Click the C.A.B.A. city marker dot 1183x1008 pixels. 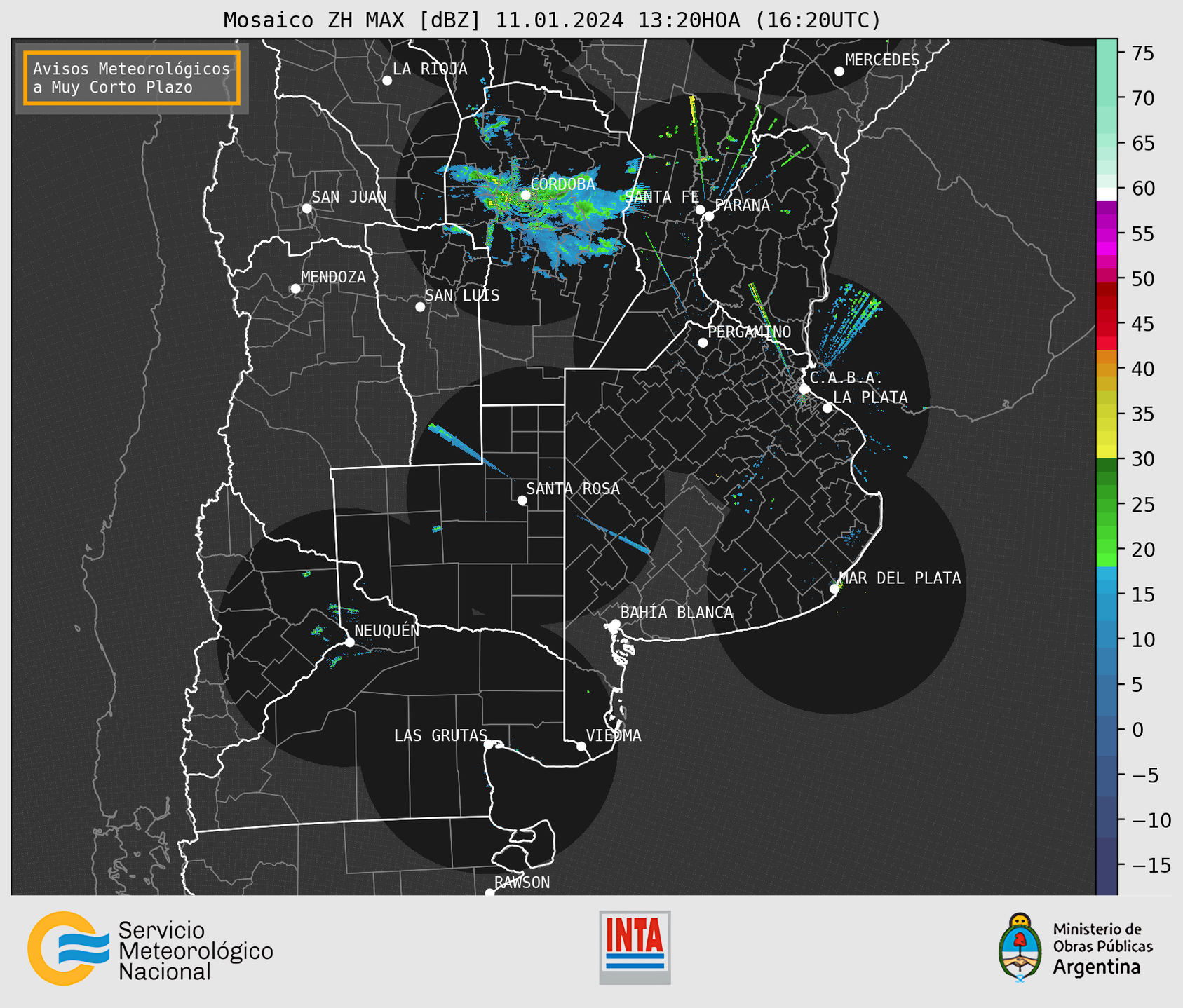[804, 389]
